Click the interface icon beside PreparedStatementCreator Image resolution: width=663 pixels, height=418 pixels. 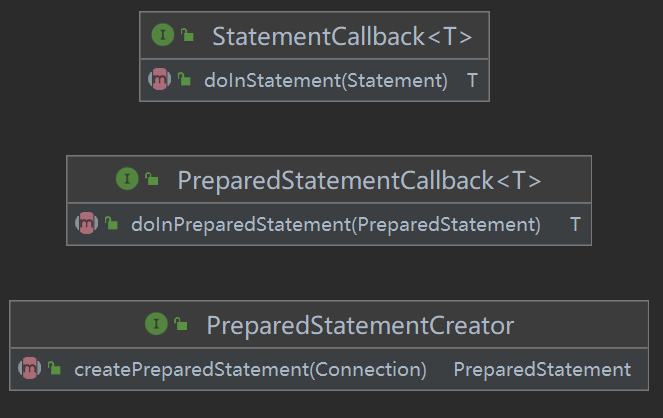[156, 324]
